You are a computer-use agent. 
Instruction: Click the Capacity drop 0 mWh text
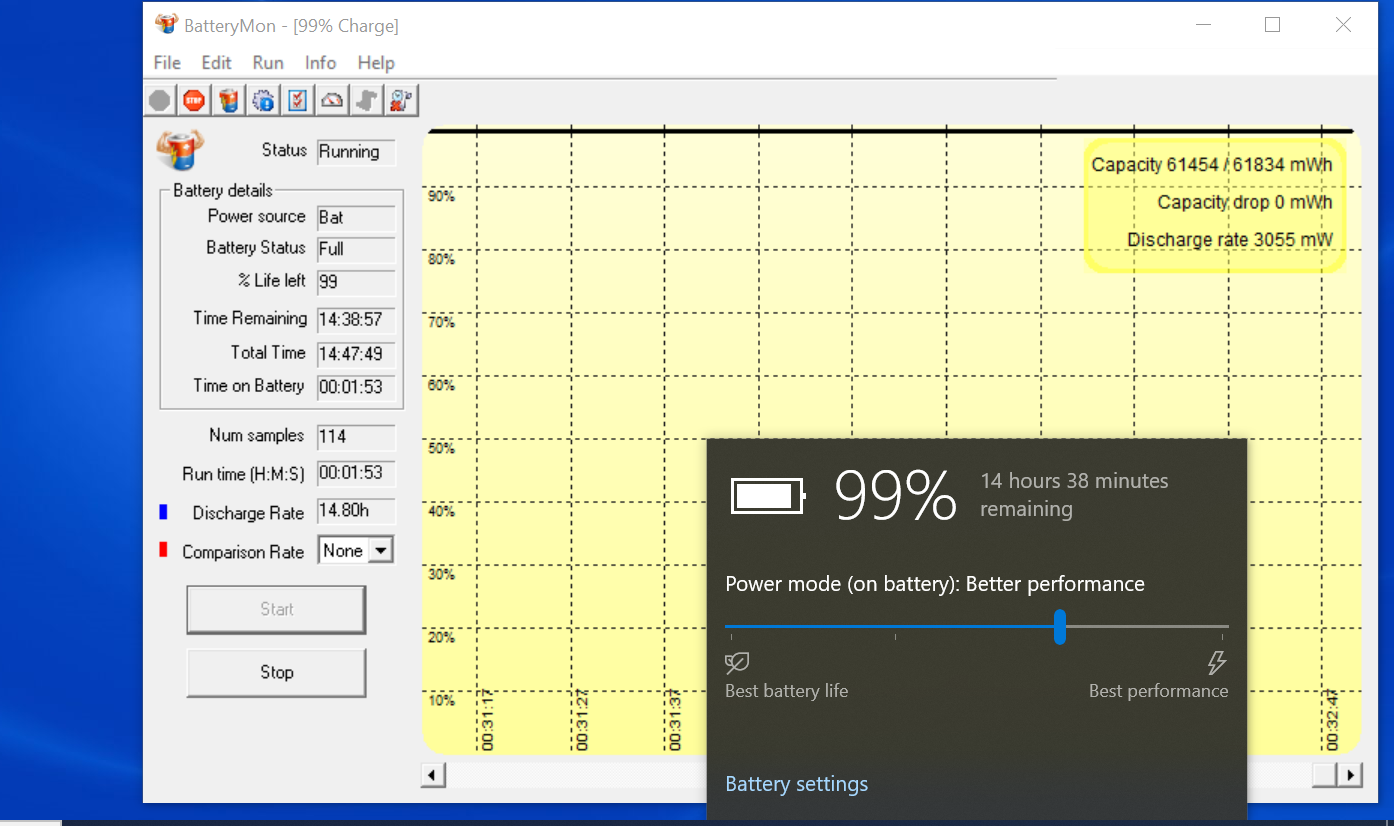1245,202
